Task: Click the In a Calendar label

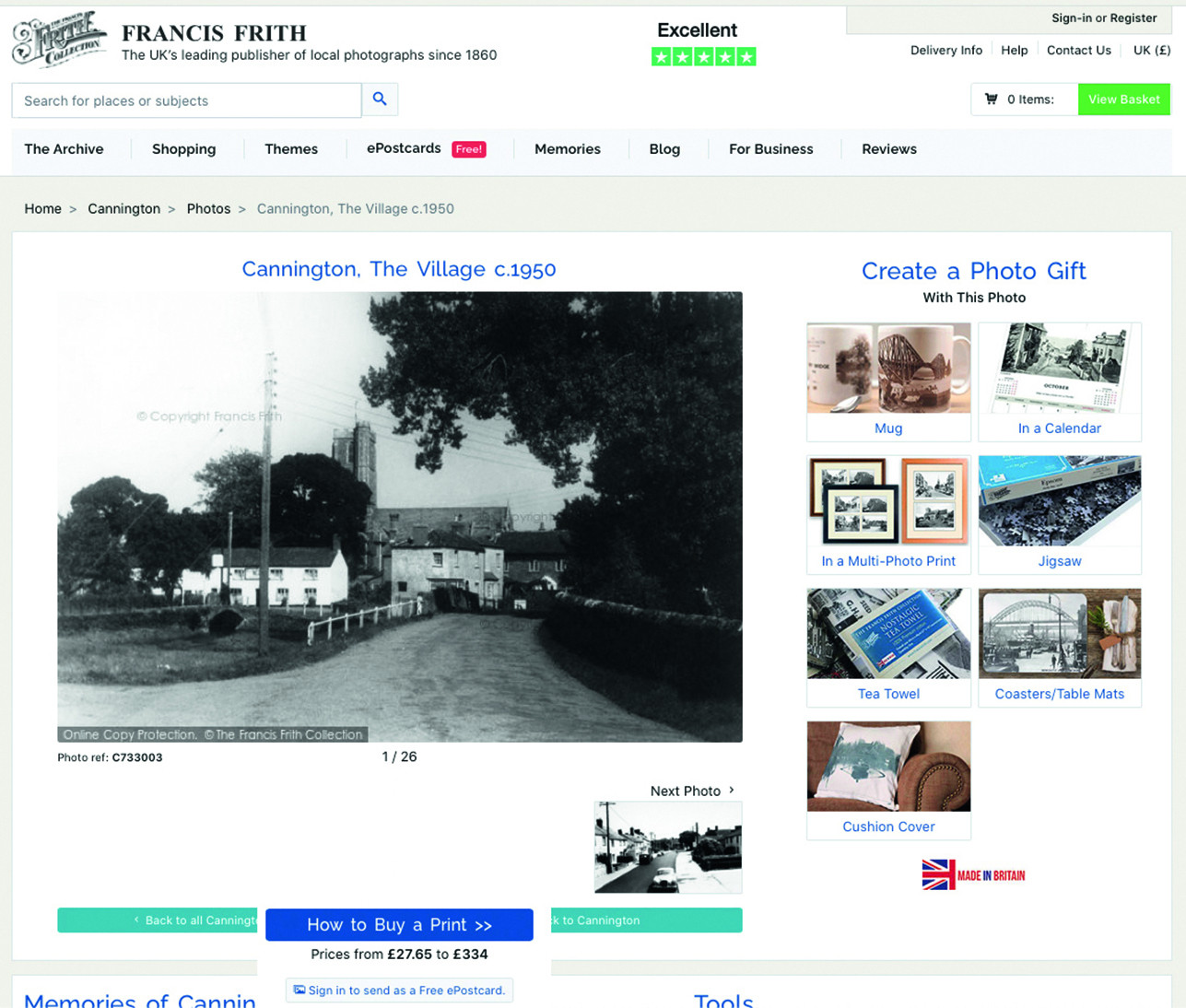Action: (x=1060, y=428)
